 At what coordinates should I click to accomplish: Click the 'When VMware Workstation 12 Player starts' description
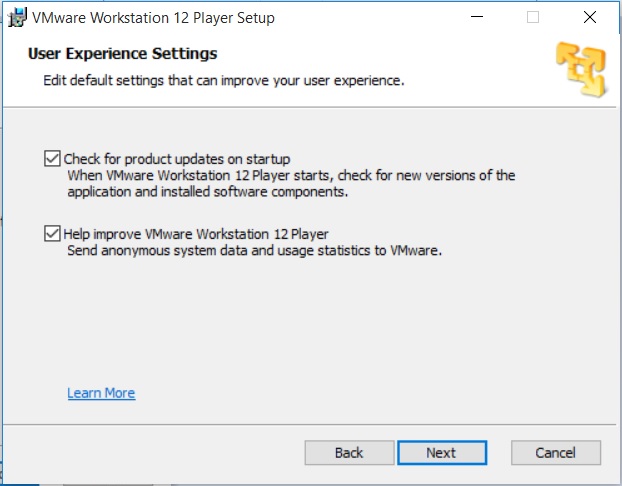[291, 183]
